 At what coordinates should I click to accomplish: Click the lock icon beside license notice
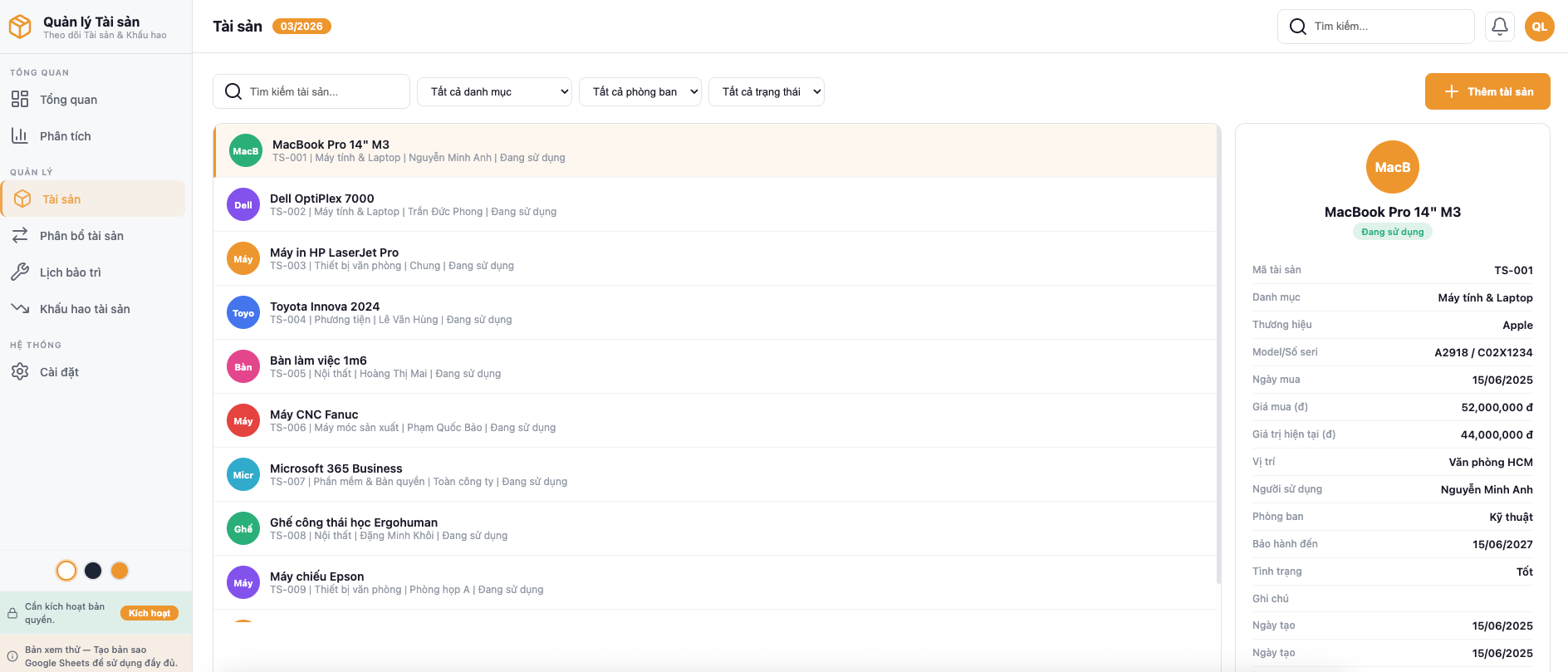[12, 614]
